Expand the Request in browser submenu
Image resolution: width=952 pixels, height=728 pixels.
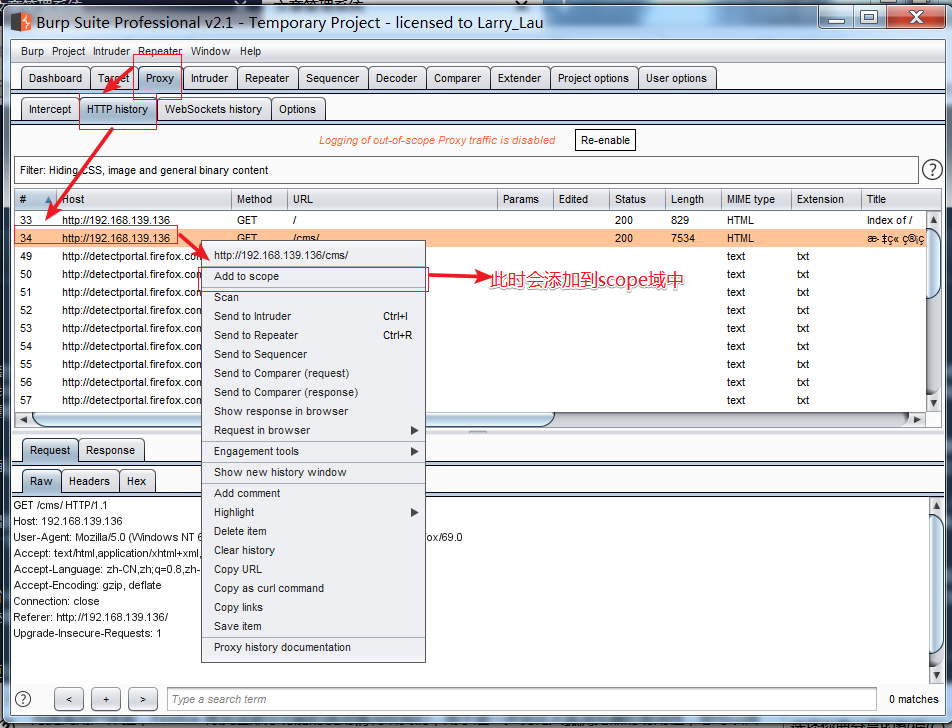coord(313,430)
